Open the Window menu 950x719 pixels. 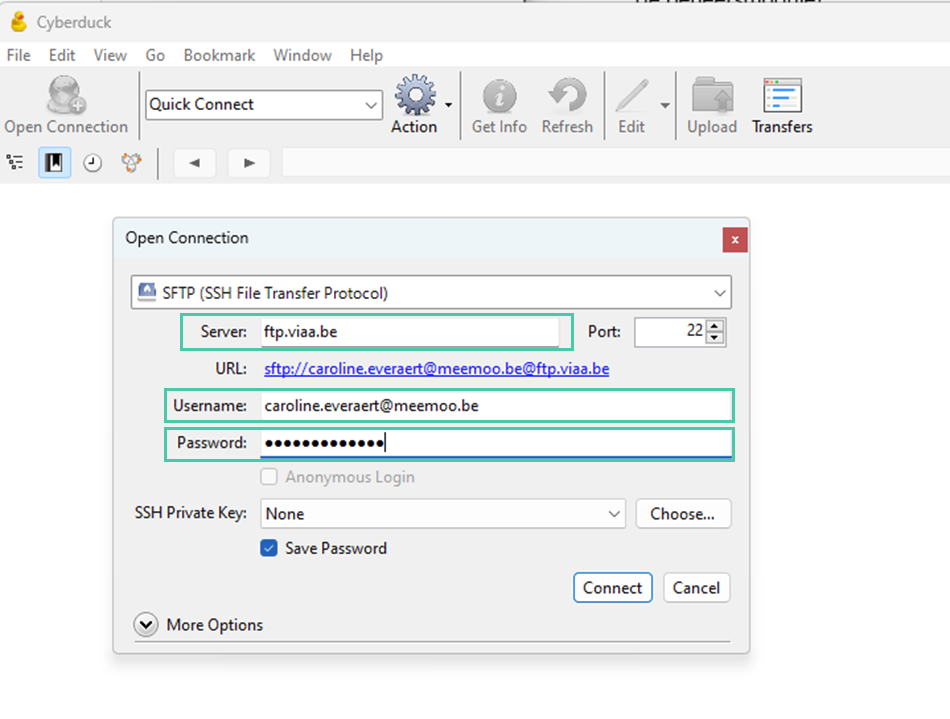click(x=302, y=55)
